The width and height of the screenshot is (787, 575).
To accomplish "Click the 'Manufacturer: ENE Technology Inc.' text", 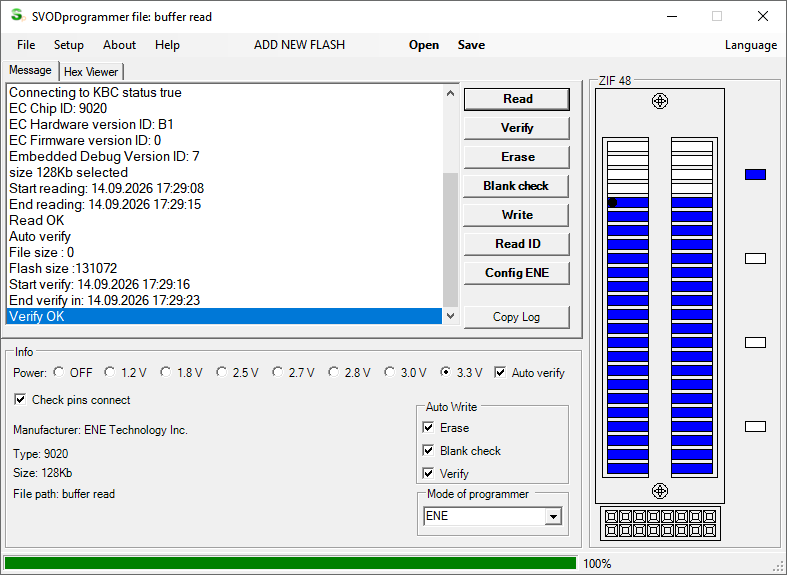I will (100, 430).
